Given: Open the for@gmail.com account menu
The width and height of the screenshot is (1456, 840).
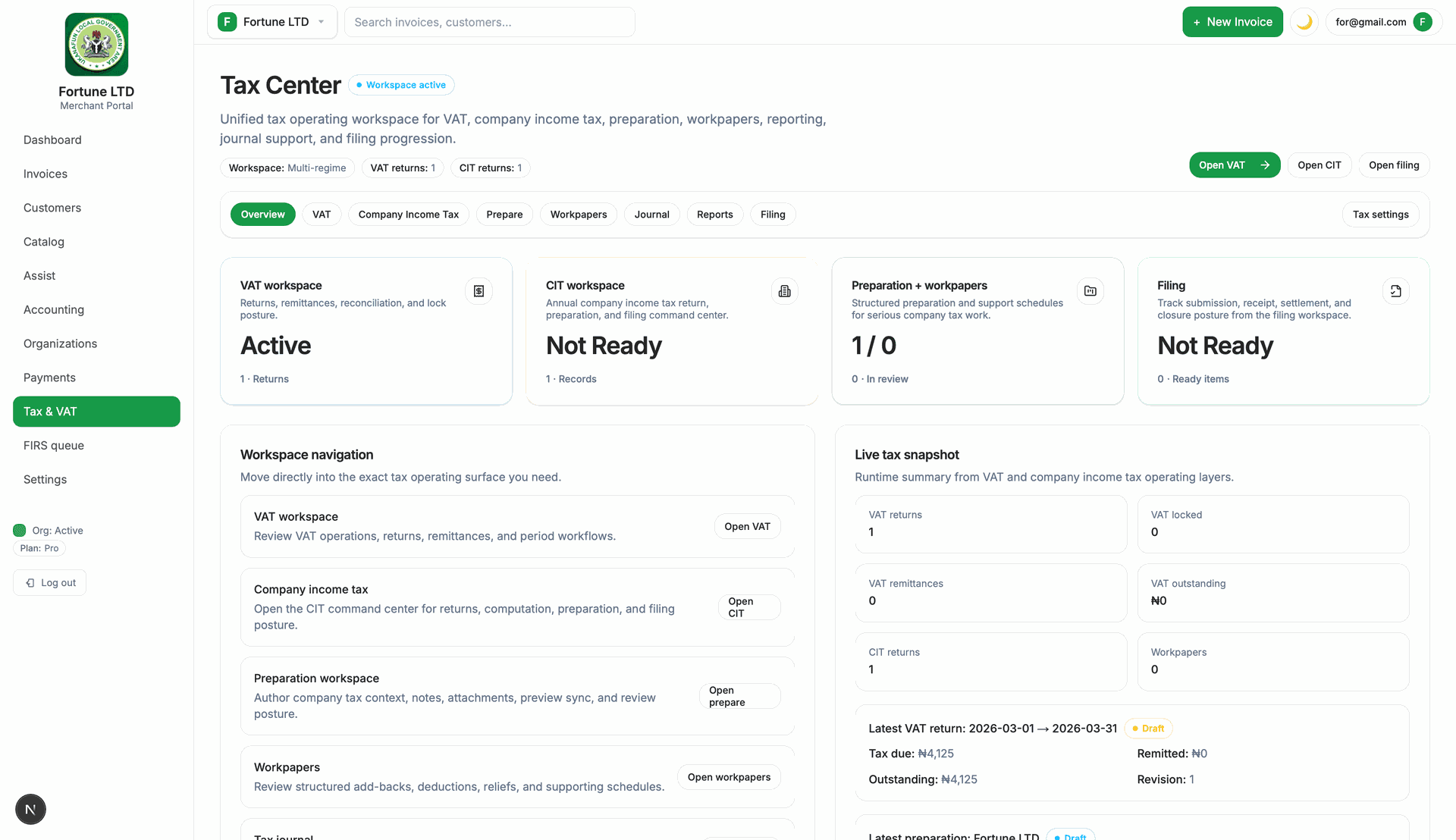Looking at the screenshot, I should (x=1383, y=22).
